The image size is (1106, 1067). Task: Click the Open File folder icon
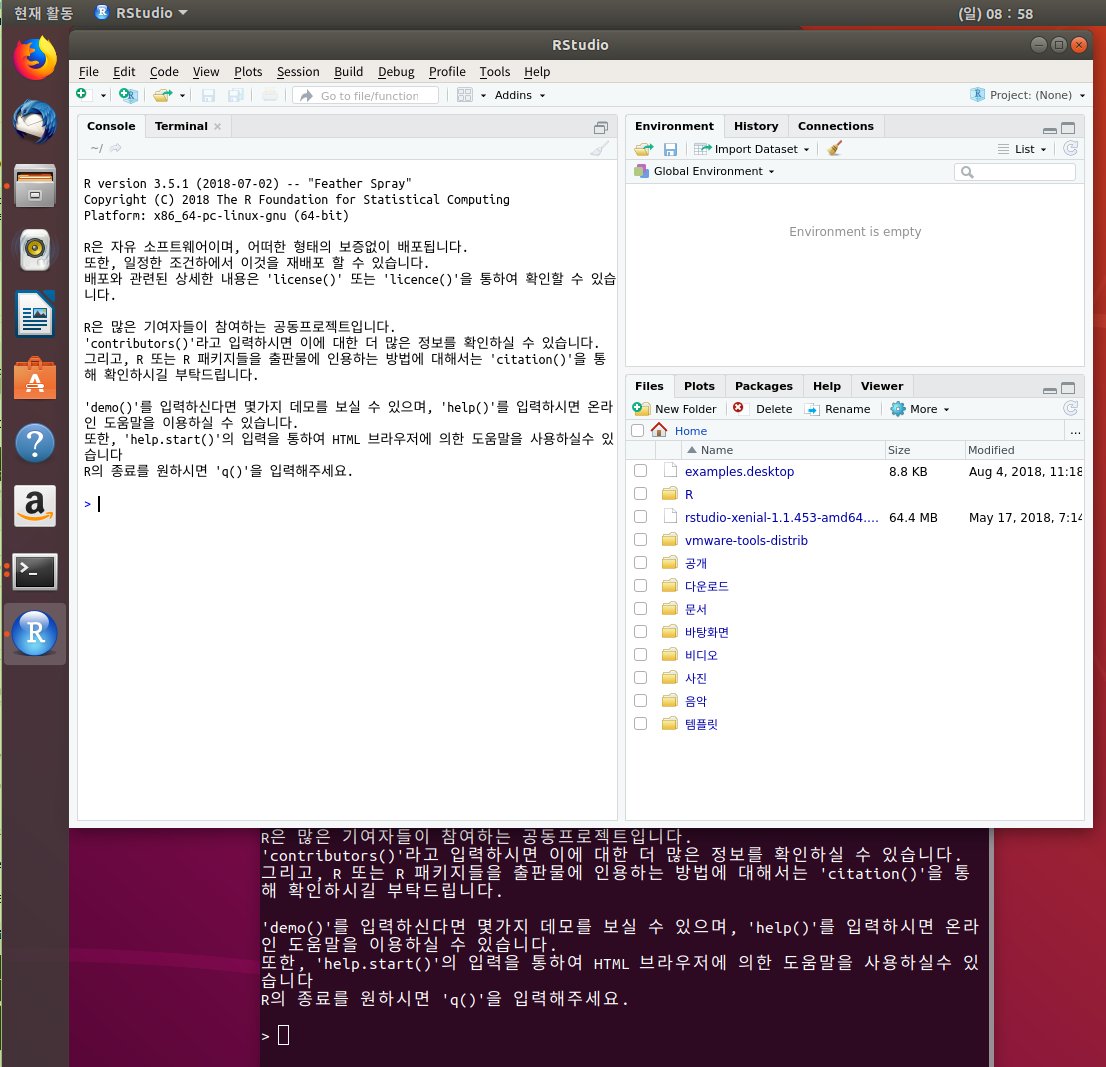tap(163, 94)
